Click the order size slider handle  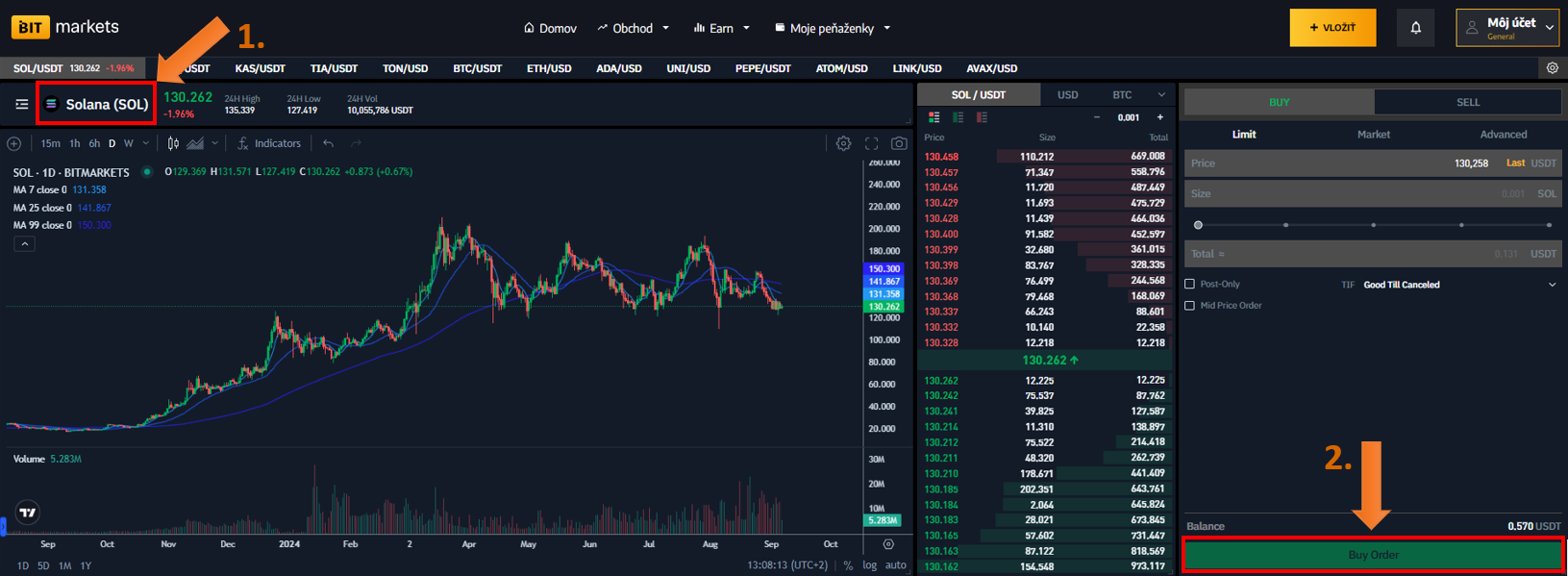point(1198,225)
